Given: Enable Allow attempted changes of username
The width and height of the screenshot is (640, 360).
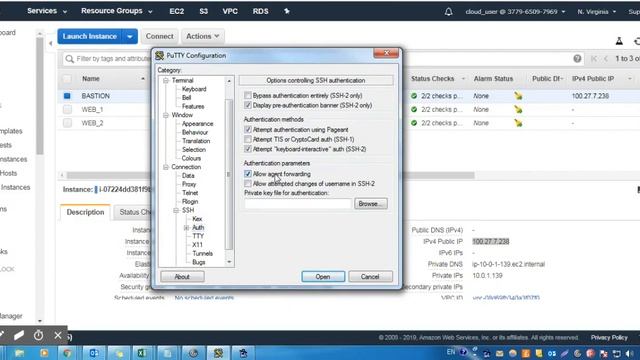Looking at the screenshot, I should (x=248, y=184).
